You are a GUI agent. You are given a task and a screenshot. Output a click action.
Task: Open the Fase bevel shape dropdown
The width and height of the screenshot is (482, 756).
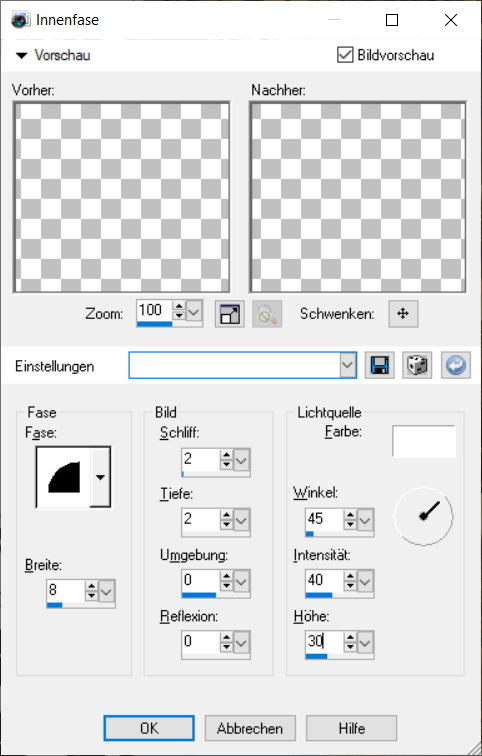pos(100,477)
